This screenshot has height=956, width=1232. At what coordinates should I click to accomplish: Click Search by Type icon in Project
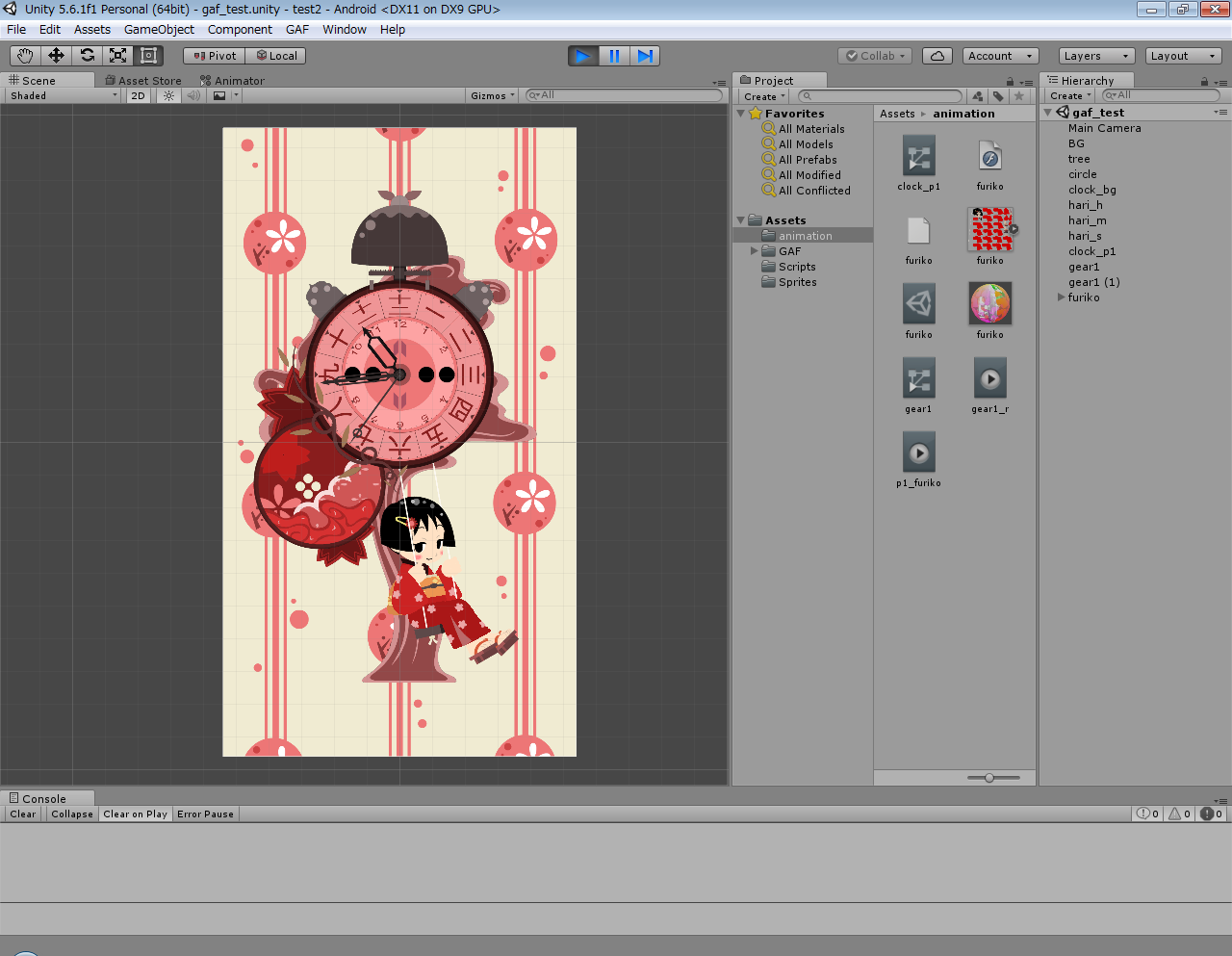(978, 96)
